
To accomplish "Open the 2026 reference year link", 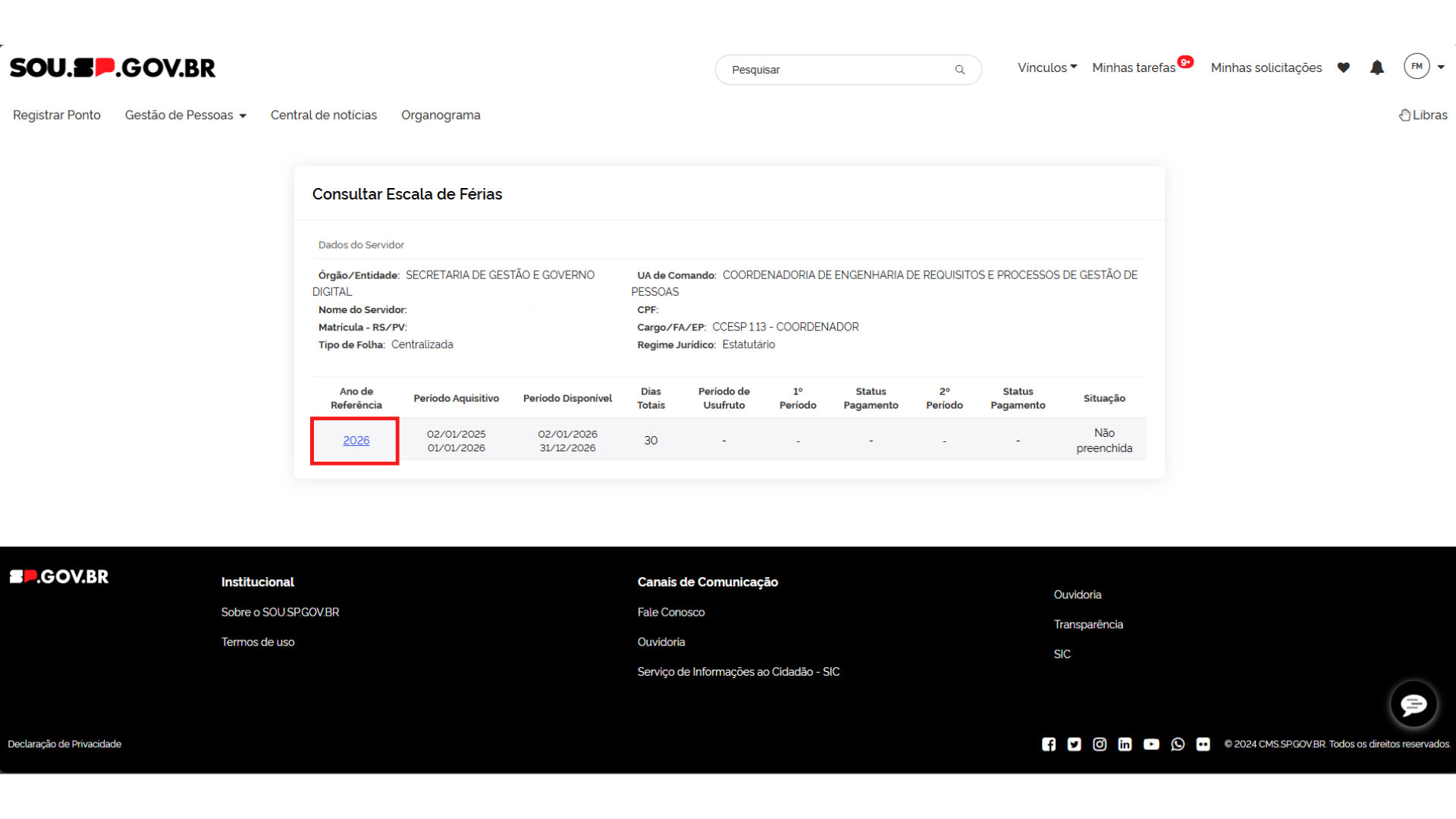I will click(356, 441).
